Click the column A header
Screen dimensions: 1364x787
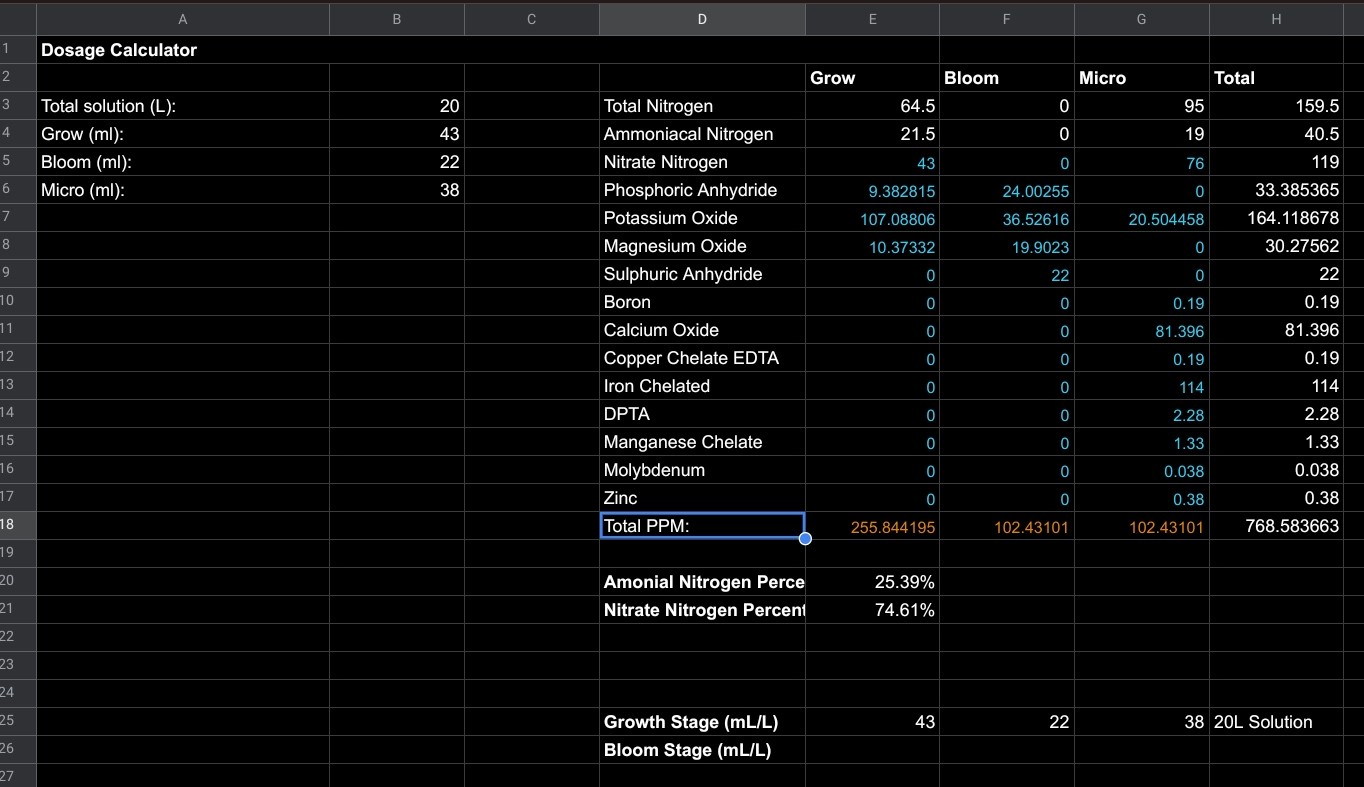[182, 19]
